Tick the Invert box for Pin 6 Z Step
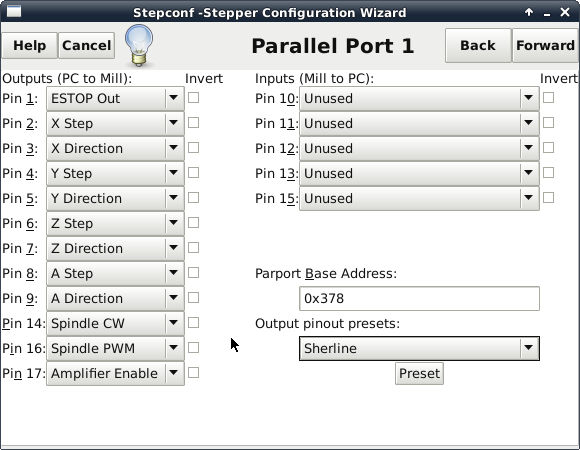Screen dimensions: 580x450 pyautogui.click(x=193, y=223)
